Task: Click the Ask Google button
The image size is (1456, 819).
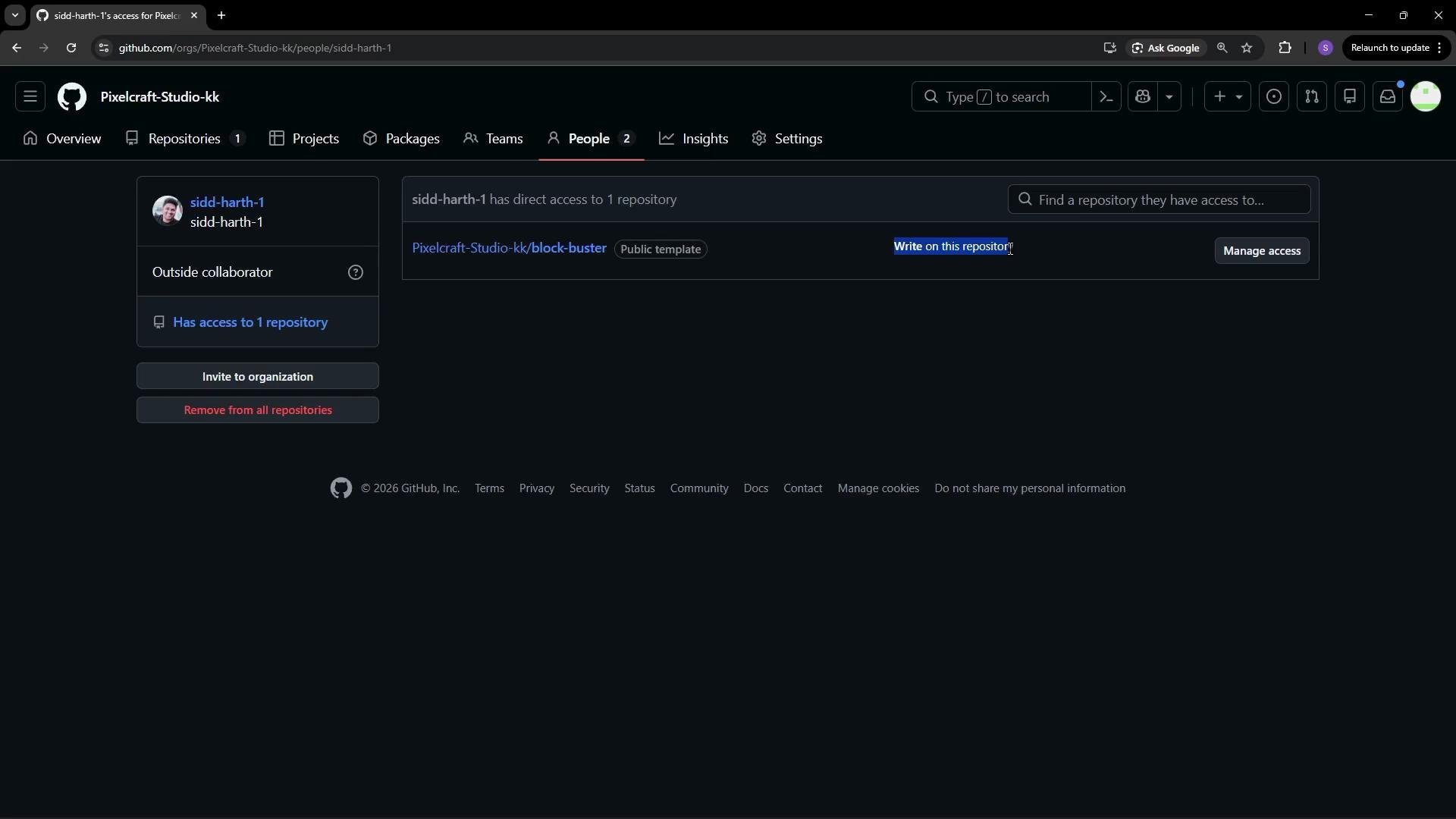Action: click(x=1166, y=48)
